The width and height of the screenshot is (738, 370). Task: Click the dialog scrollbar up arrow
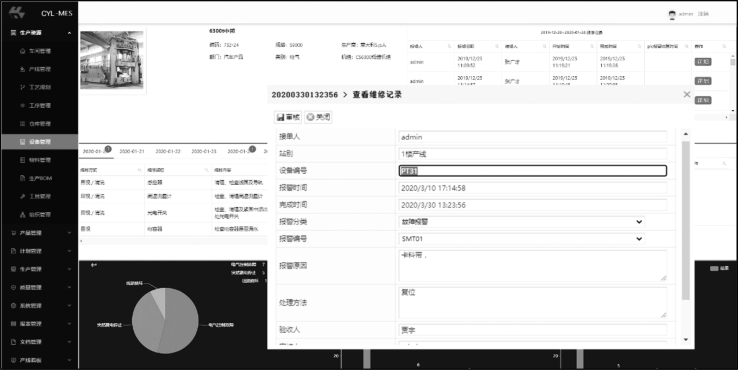click(x=686, y=134)
